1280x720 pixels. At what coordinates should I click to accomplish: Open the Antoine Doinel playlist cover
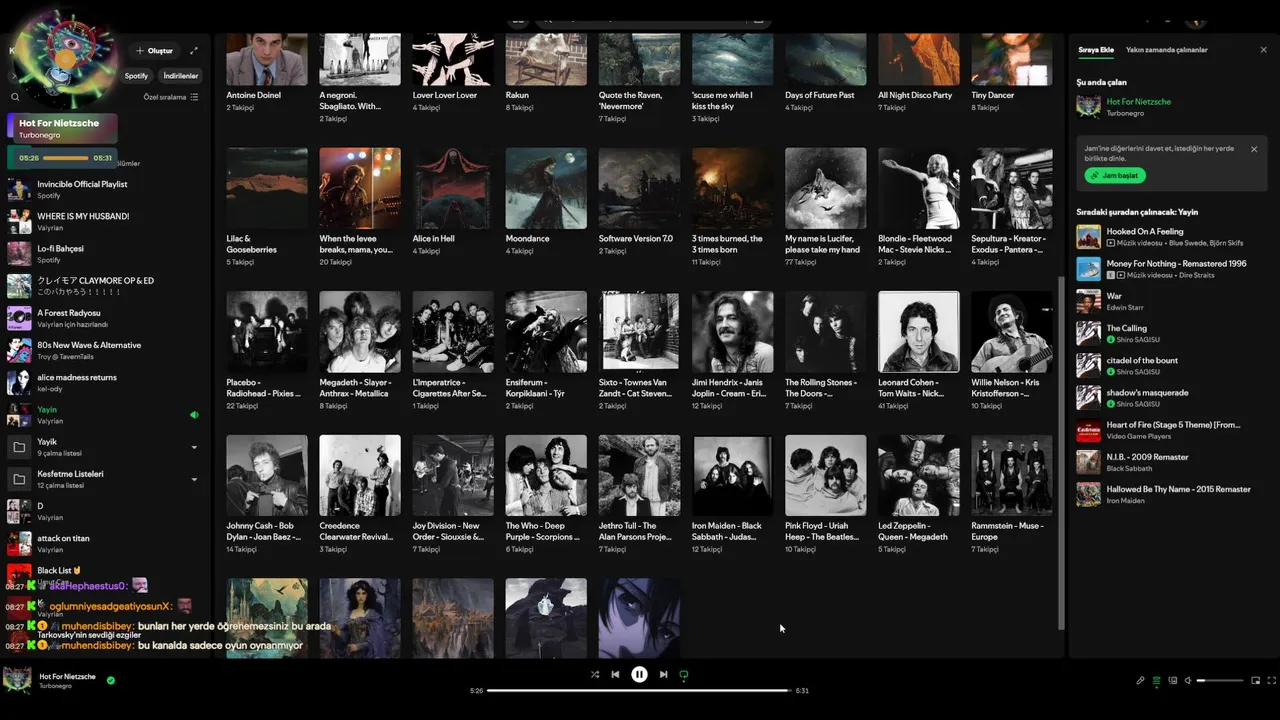pos(267,58)
